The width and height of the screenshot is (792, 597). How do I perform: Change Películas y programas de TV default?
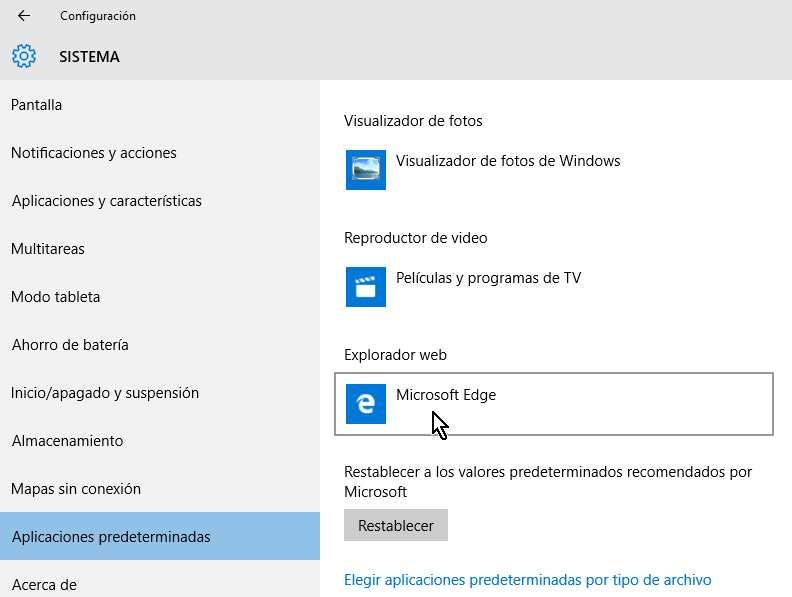(554, 287)
